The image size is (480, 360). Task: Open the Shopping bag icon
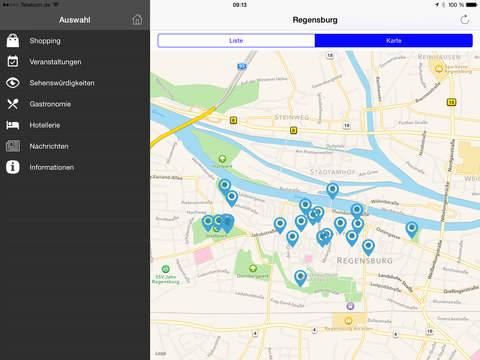point(13,41)
